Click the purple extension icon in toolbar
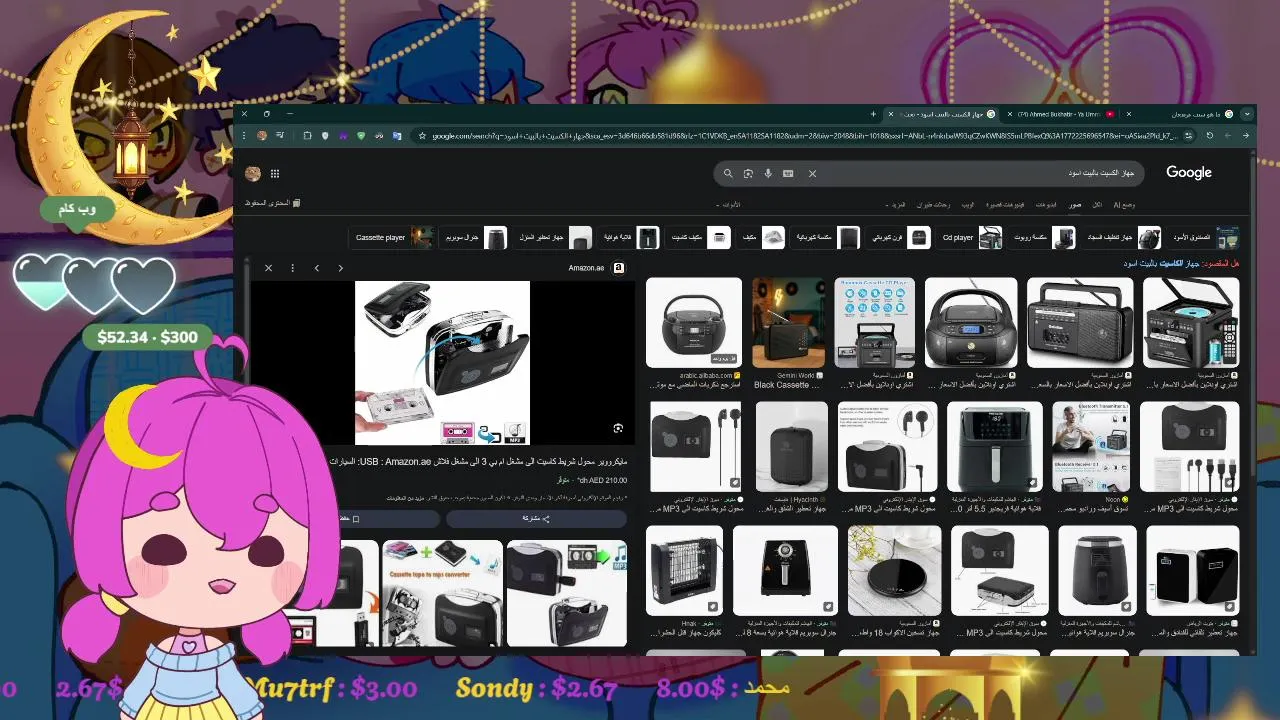This screenshot has height=720, width=1280. point(343,136)
